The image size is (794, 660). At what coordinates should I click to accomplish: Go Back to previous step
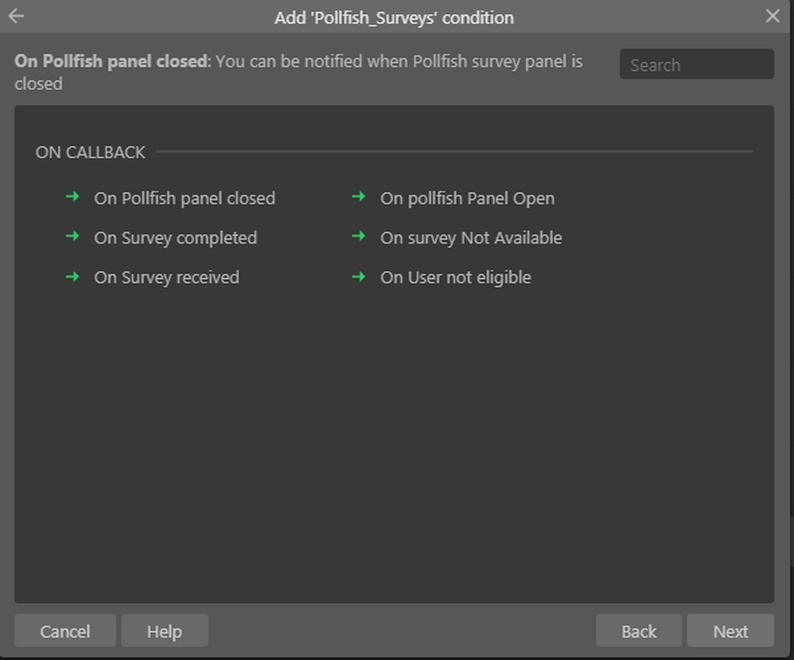coord(639,631)
